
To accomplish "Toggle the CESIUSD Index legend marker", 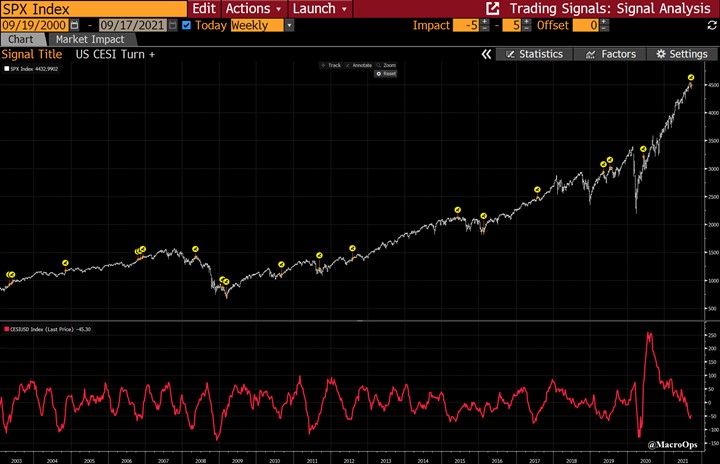I will (x=6, y=328).
